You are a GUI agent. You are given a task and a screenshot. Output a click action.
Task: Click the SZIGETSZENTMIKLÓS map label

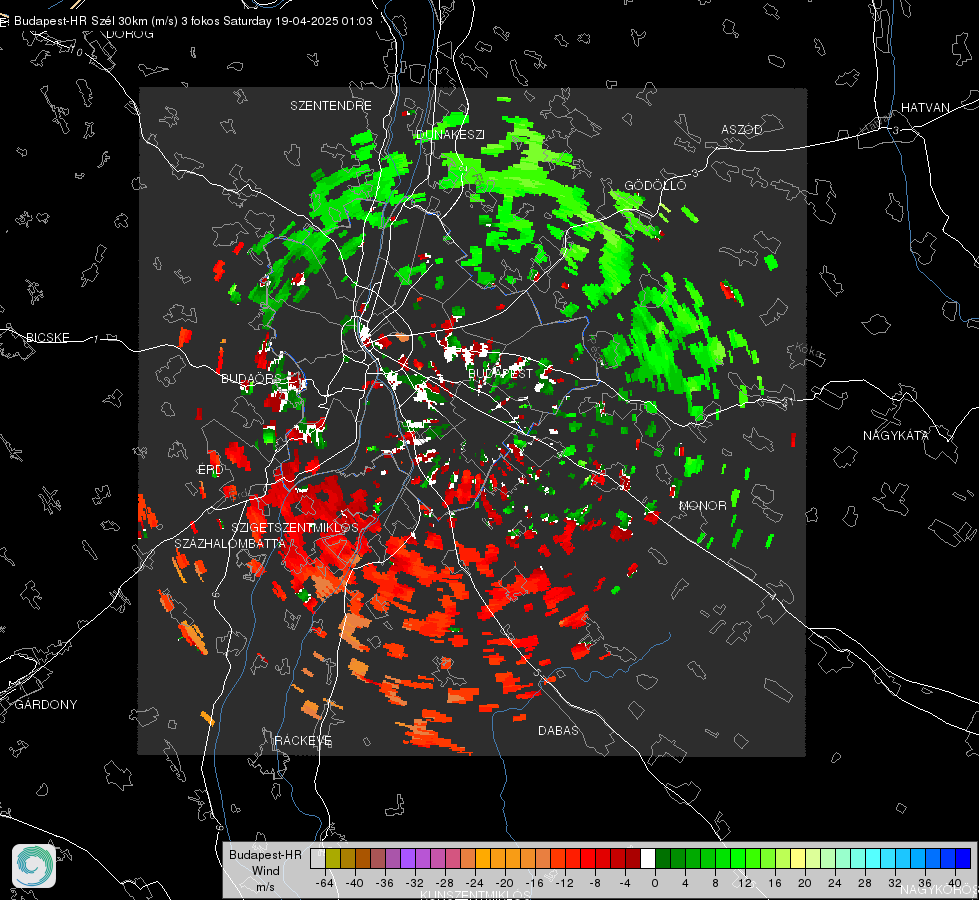click(x=295, y=528)
